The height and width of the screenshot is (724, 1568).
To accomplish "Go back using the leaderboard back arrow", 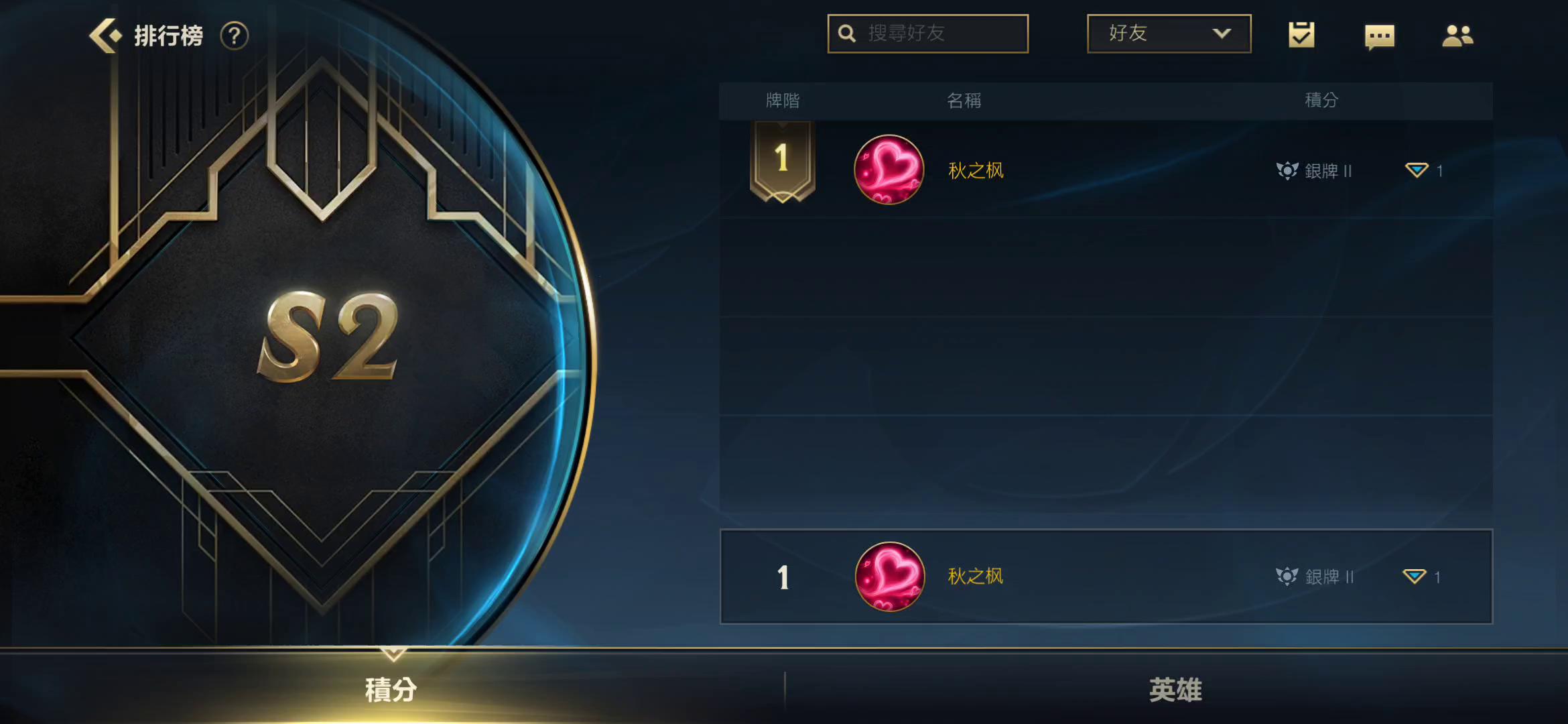I will tap(106, 36).
